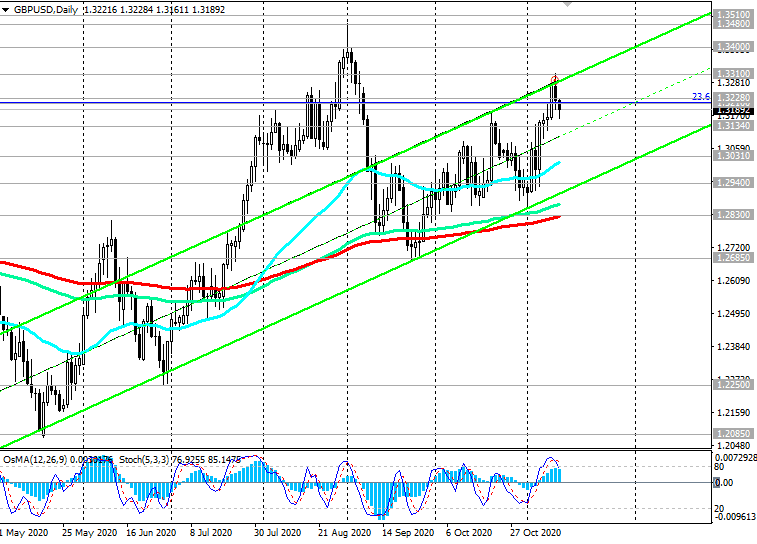Open the dropdown arrow beside GBPUSD,Daily

tap(5, 10)
